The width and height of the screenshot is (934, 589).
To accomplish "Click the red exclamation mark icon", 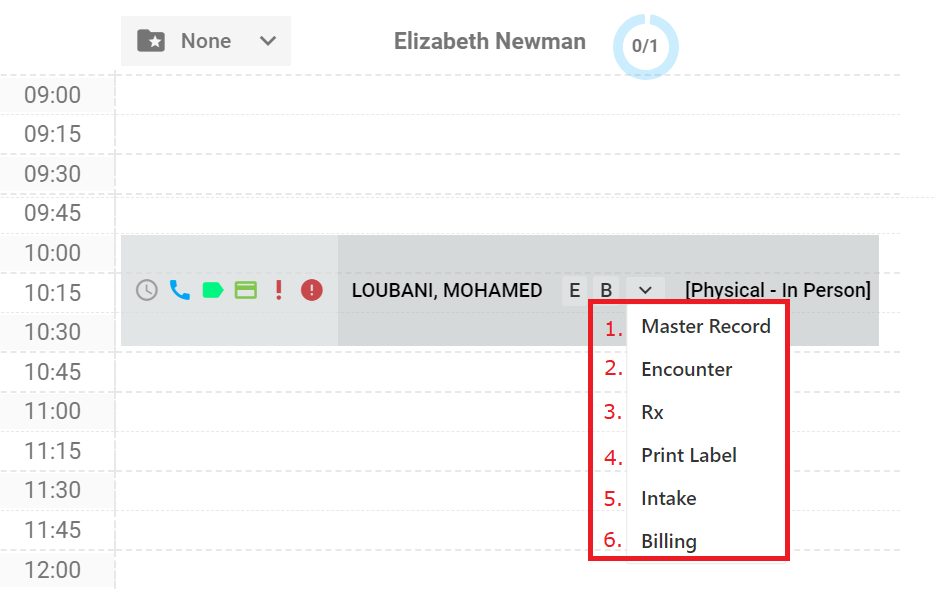I will tap(278, 290).
